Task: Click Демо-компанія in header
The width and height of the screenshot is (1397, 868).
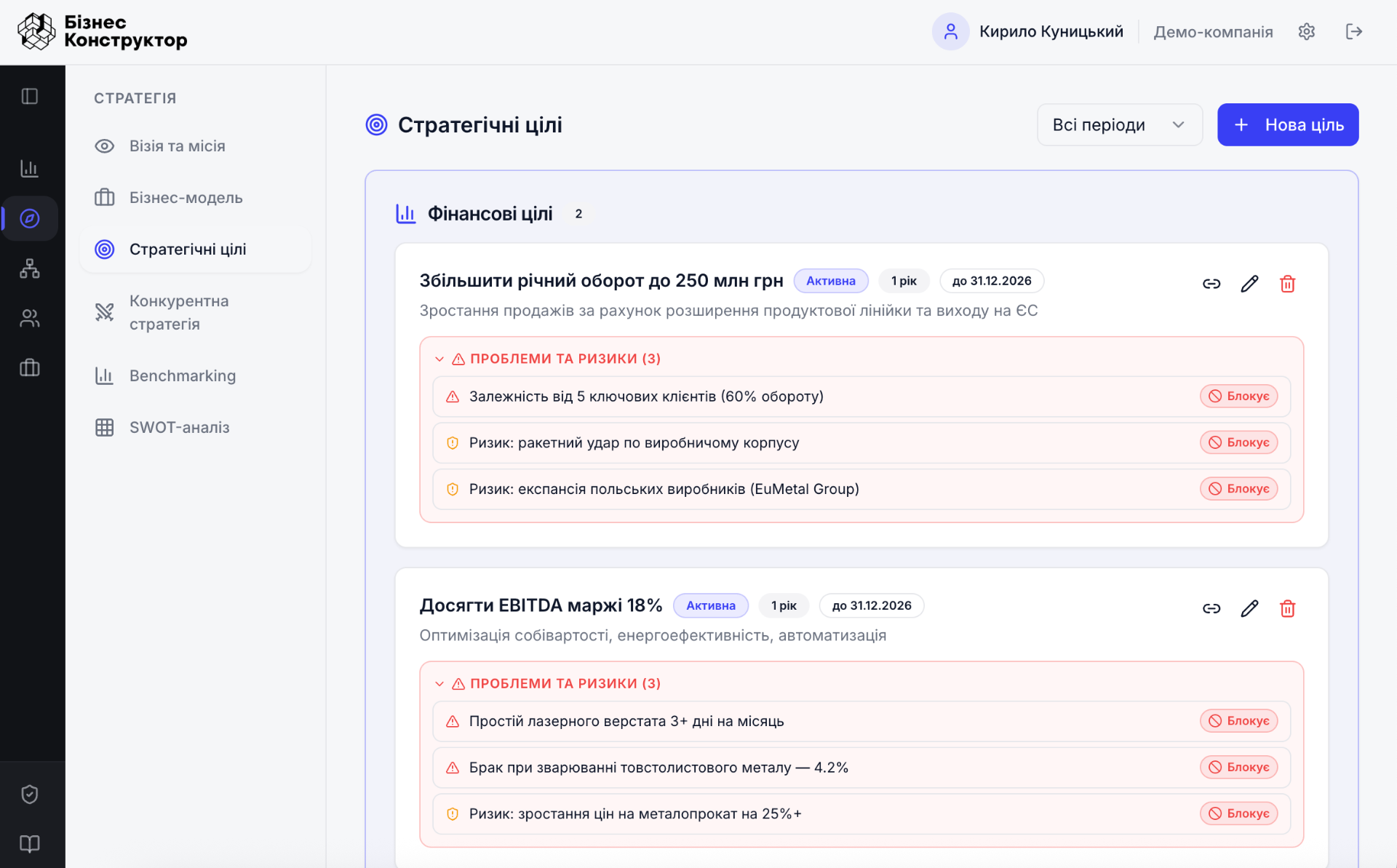Action: (1213, 32)
